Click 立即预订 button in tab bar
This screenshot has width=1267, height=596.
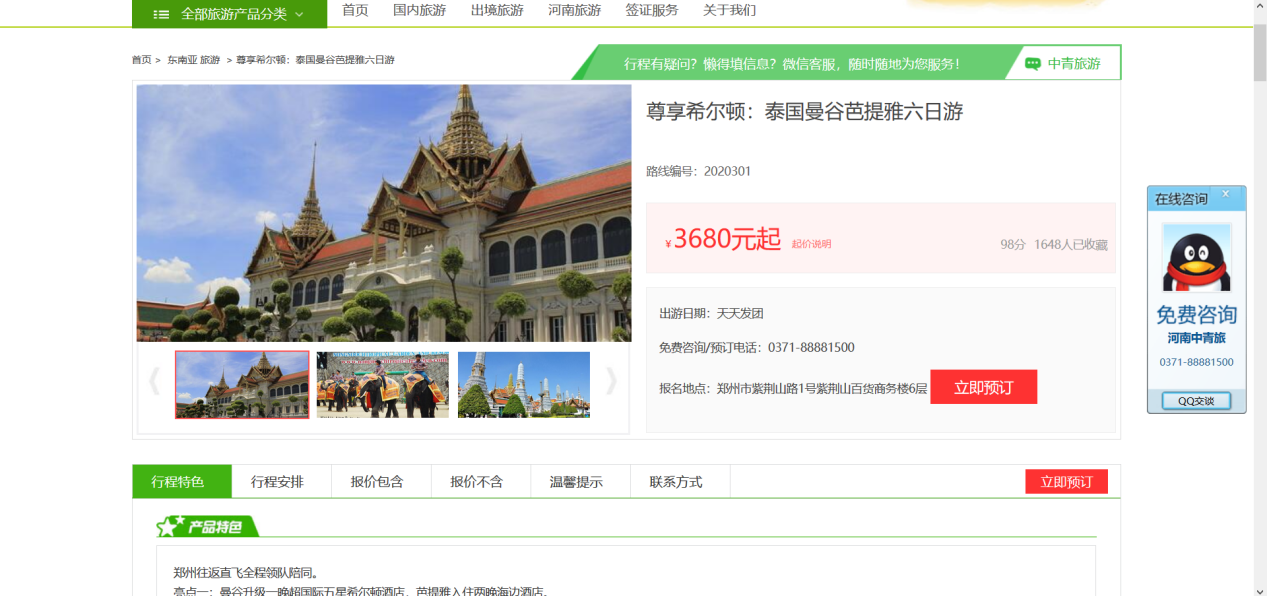point(1066,482)
